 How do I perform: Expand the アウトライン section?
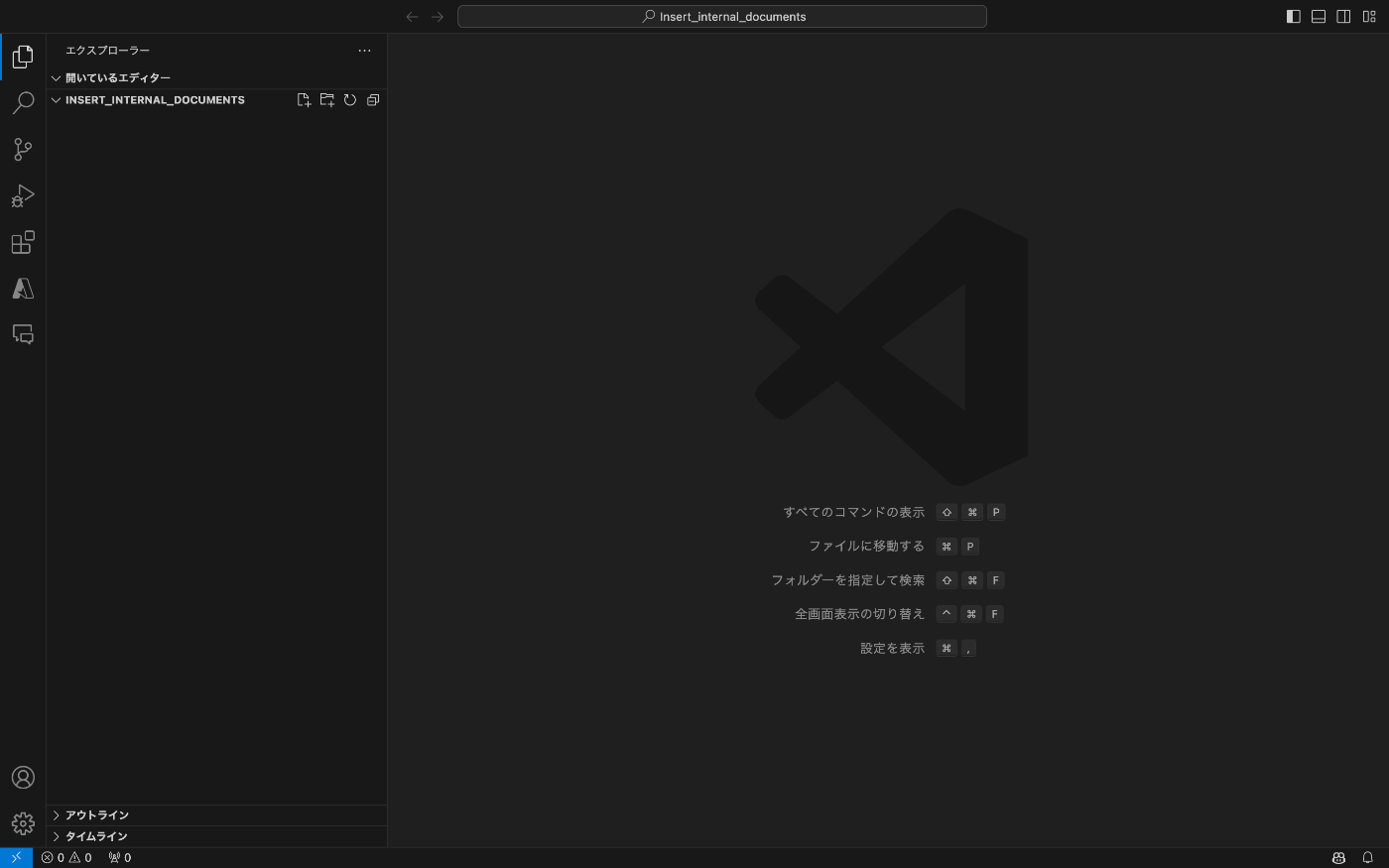click(x=216, y=815)
